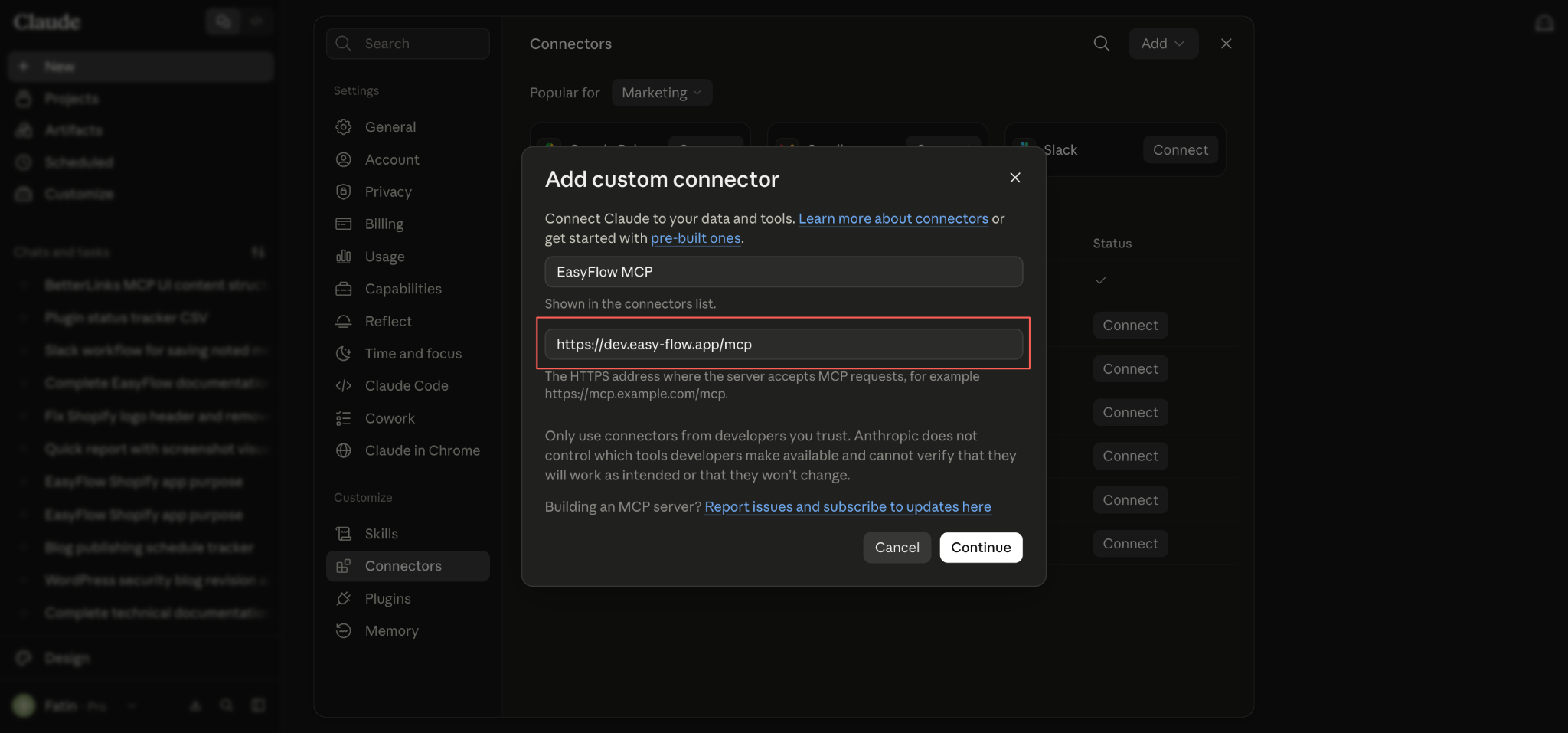
Task: Click the settings Search field
Action: [x=407, y=44]
